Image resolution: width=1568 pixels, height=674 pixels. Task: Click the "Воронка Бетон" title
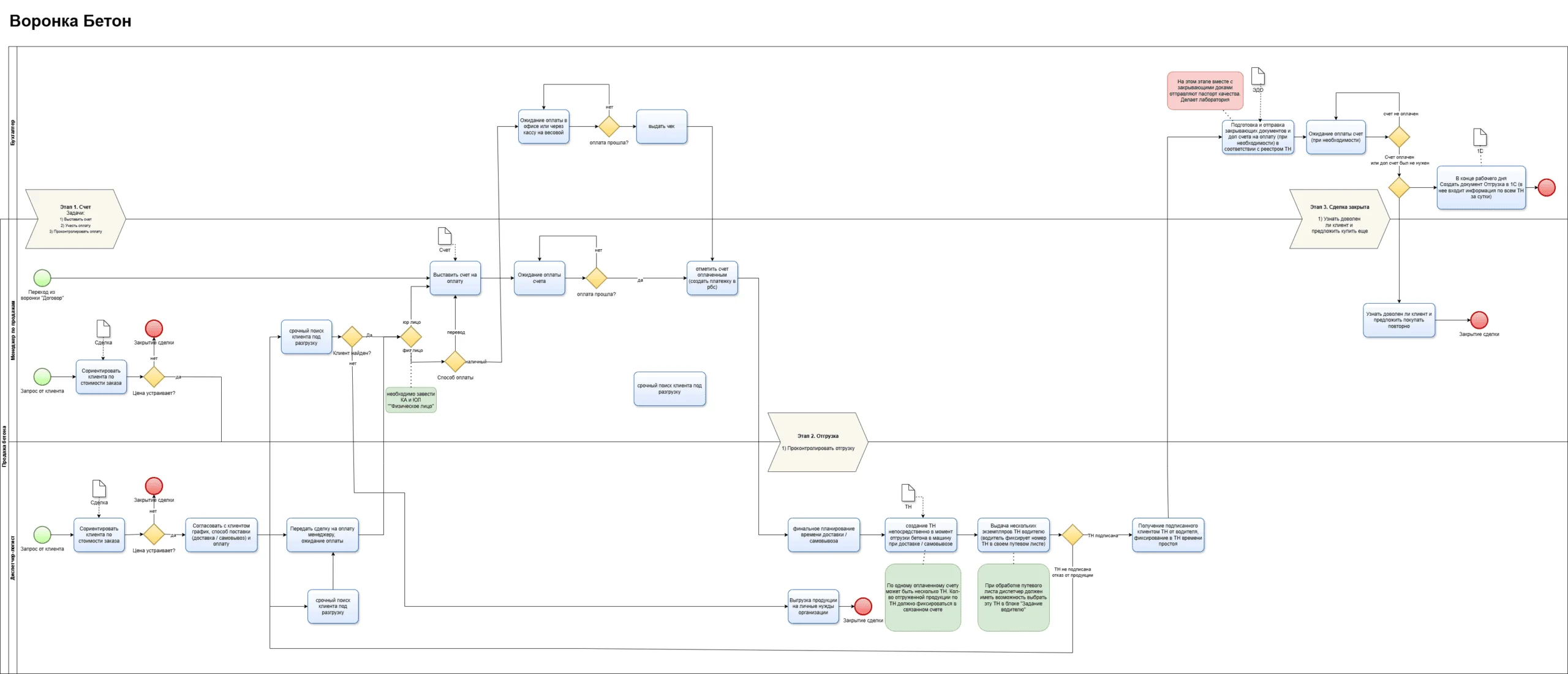click(70, 21)
